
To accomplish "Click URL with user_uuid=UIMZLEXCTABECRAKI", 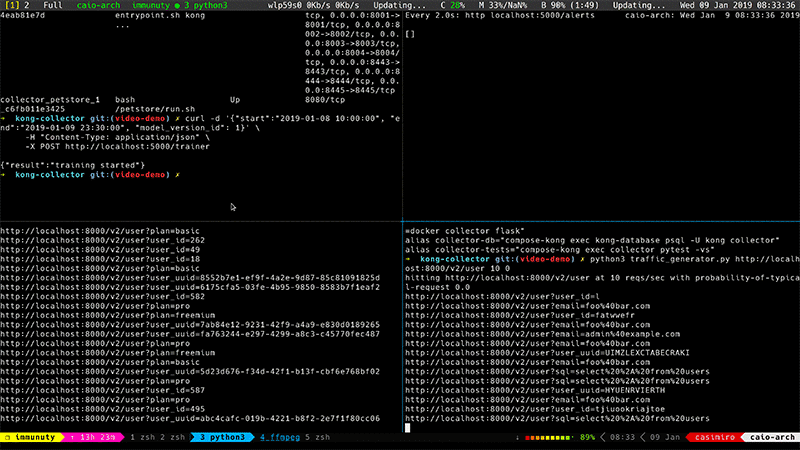I will tap(547, 353).
